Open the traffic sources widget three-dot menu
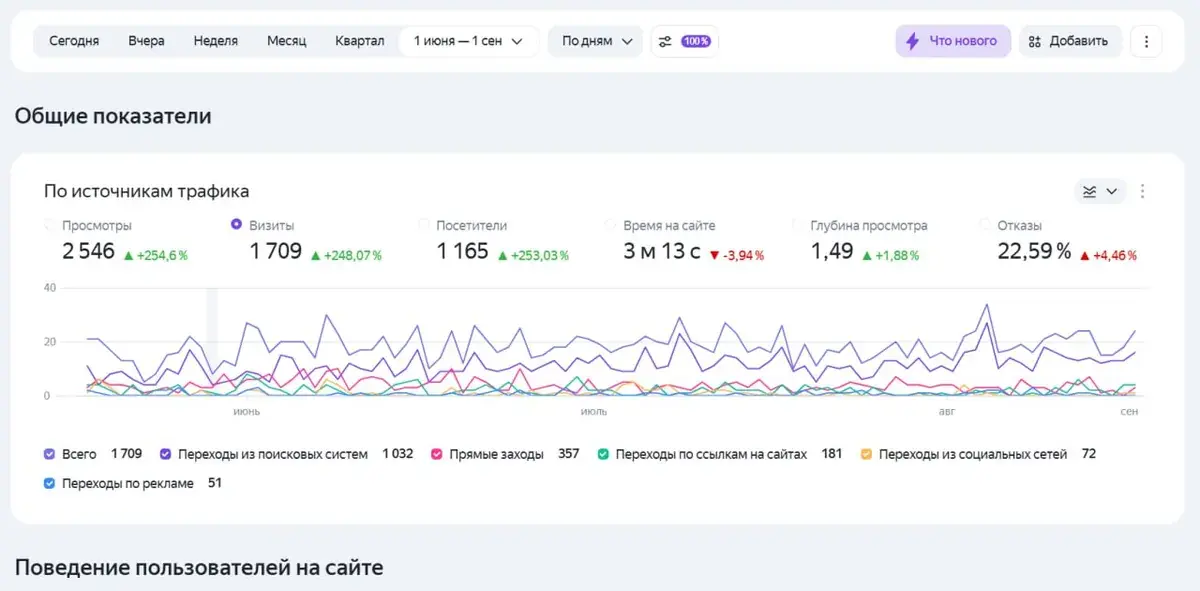The width and height of the screenshot is (1200, 591). click(x=1143, y=191)
